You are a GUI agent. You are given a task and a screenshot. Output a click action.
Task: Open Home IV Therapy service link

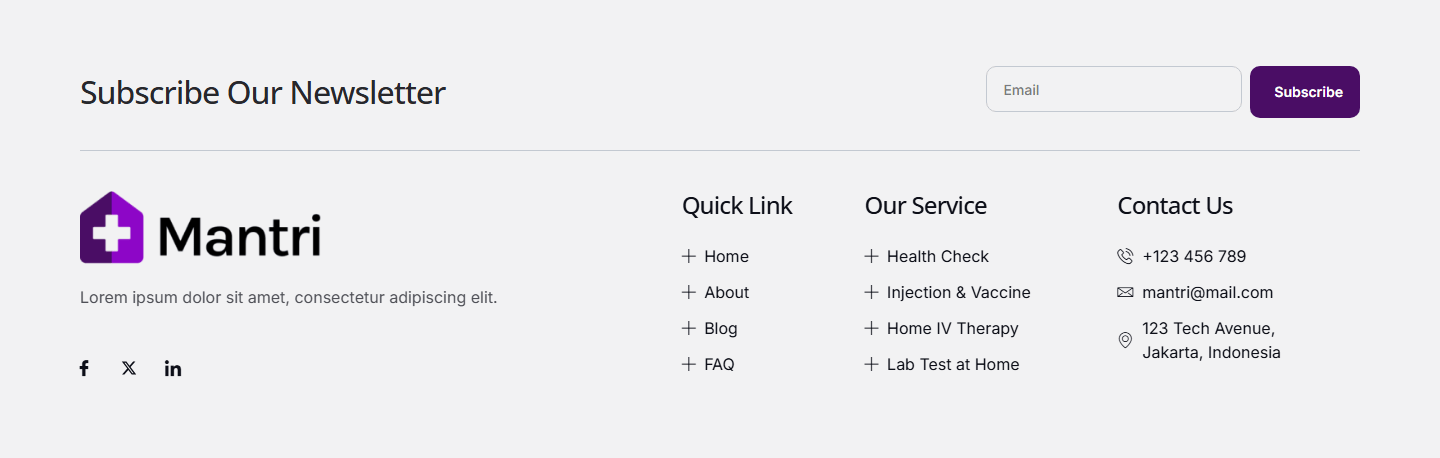click(x=952, y=328)
